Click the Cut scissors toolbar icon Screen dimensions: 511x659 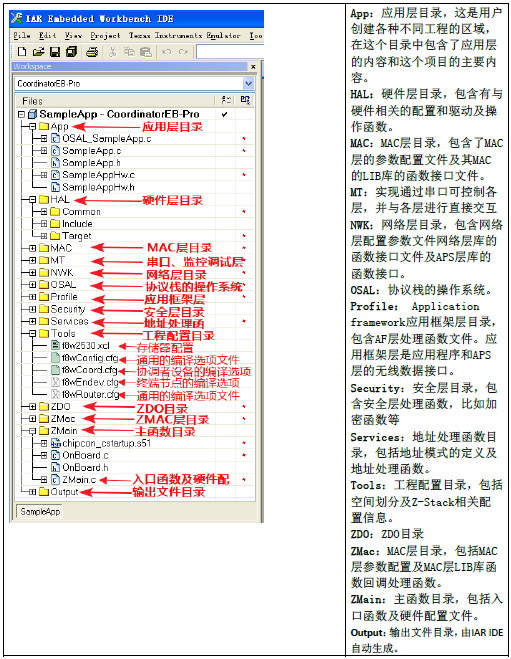112,52
